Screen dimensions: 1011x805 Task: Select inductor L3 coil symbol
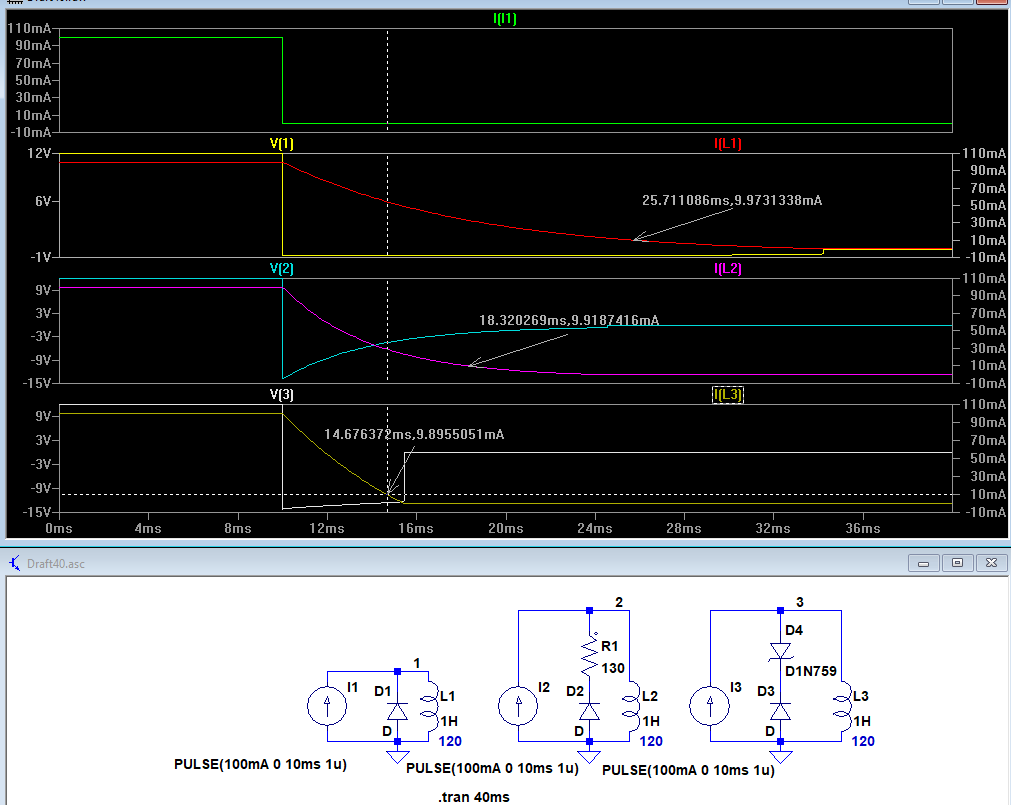point(842,706)
